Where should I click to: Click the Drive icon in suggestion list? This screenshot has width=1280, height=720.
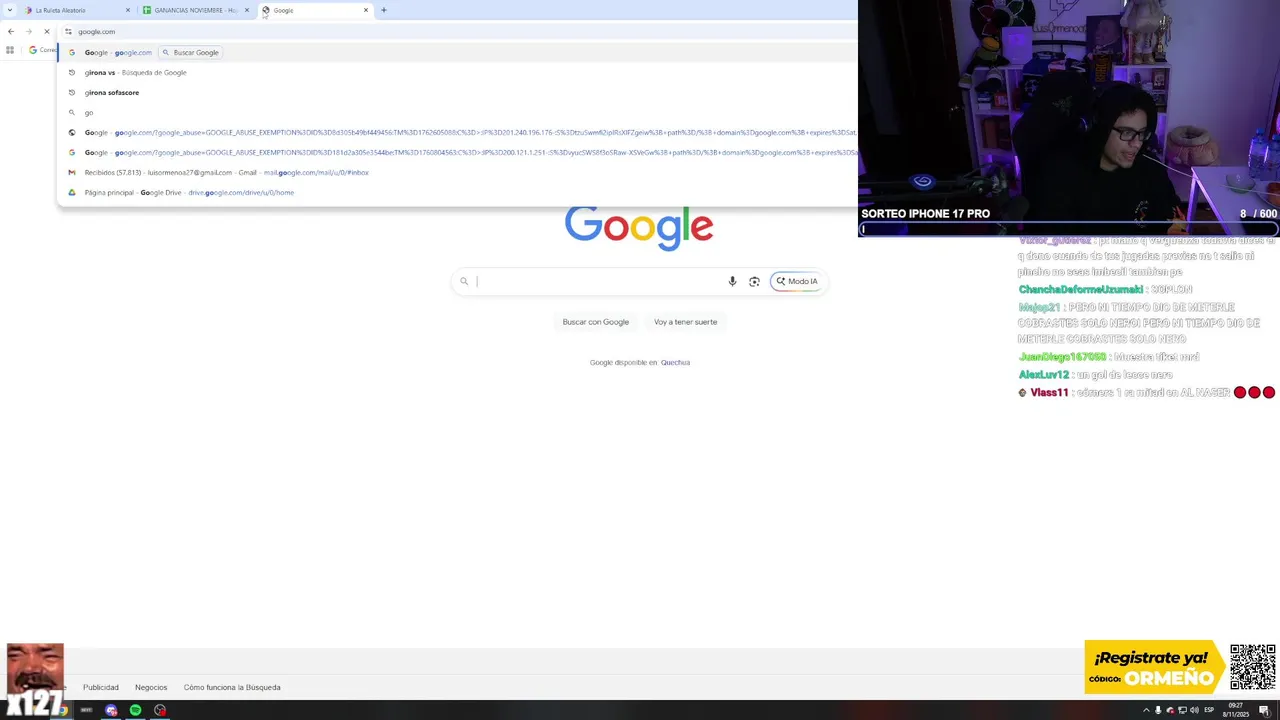[x=71, y=192]
